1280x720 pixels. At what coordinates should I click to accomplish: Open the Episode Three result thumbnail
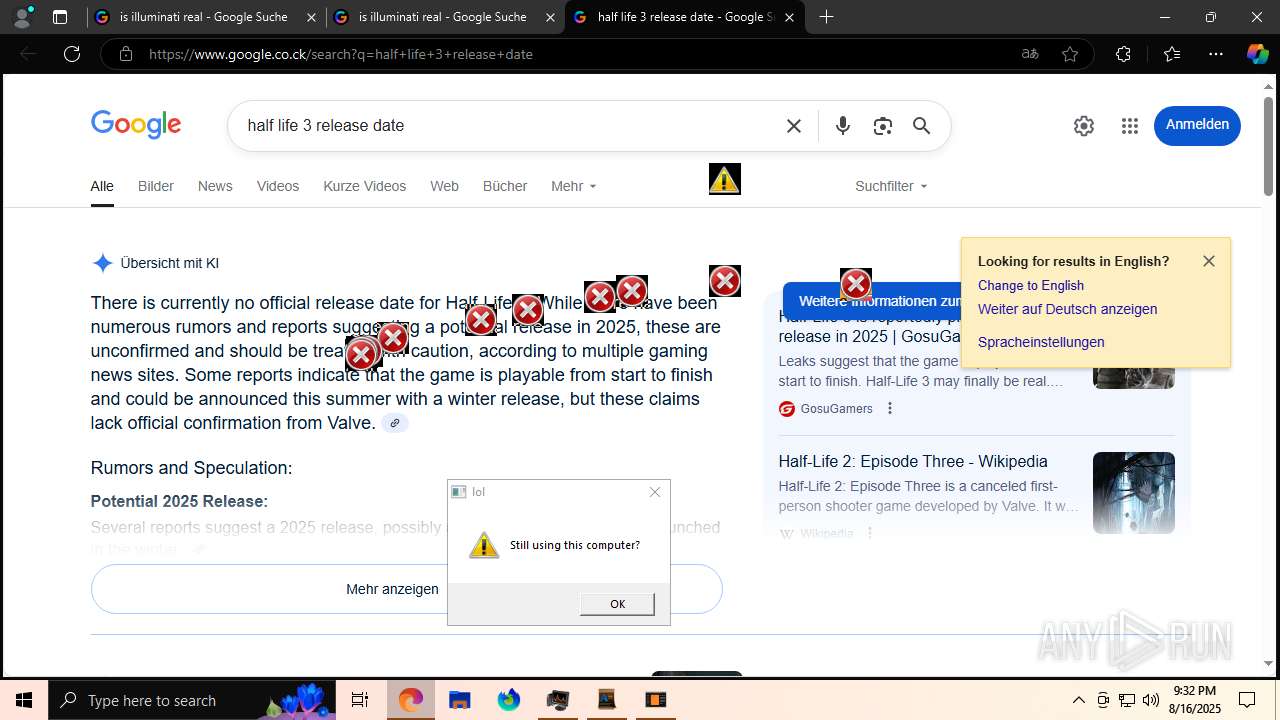tap(1134, 493)
